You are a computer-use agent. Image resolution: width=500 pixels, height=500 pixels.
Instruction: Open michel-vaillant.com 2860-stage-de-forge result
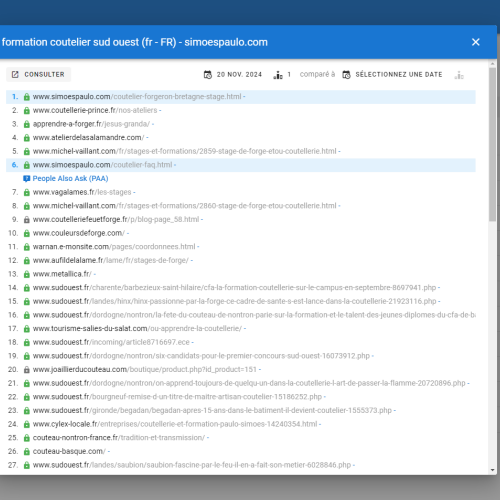click(x=185, y=206)
